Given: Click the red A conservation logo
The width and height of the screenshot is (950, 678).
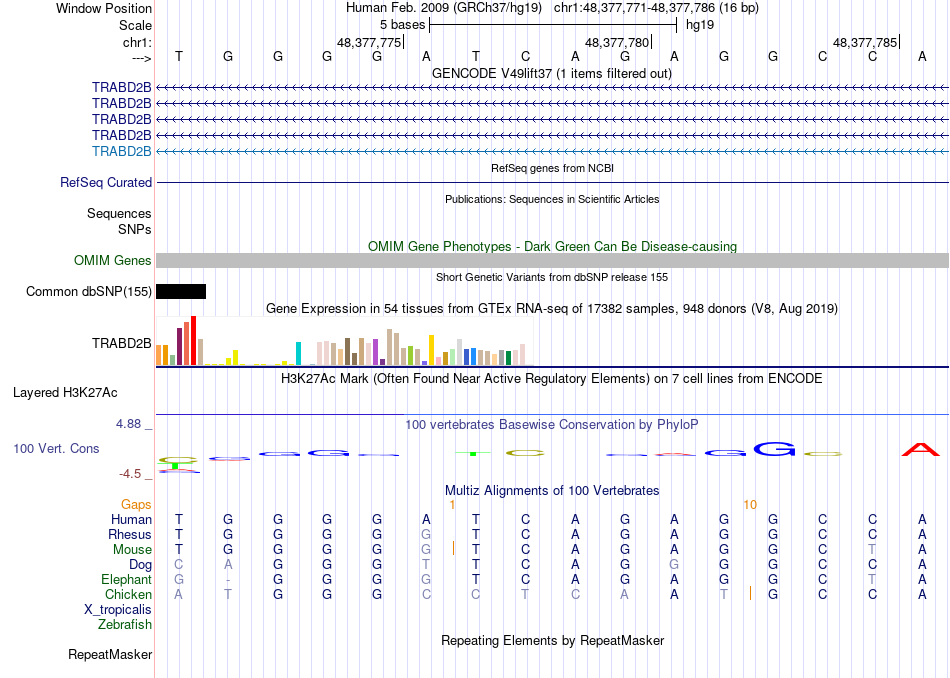Looking at the screenshot, I should (921, 450).
